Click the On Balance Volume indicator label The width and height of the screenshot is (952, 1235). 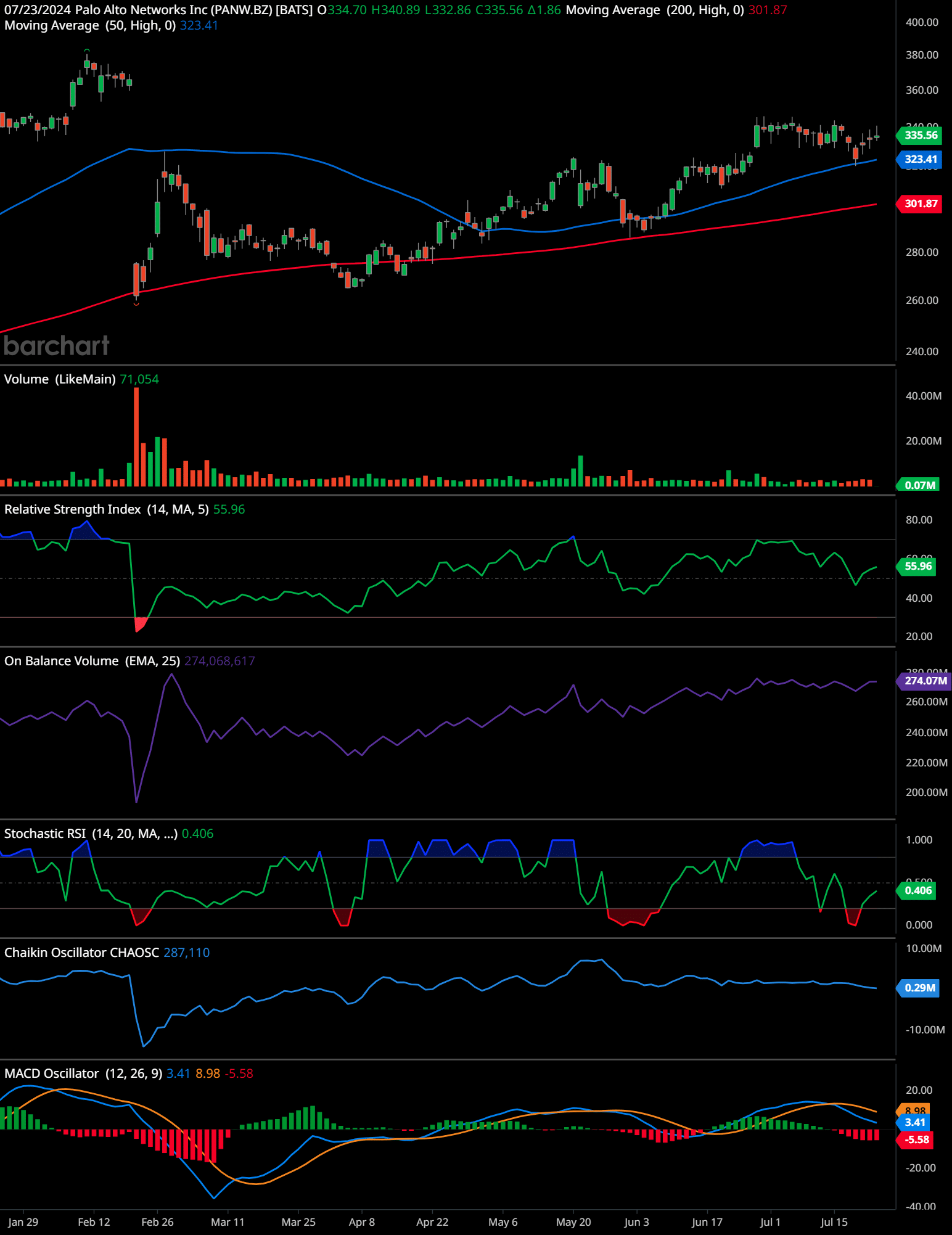92,661
